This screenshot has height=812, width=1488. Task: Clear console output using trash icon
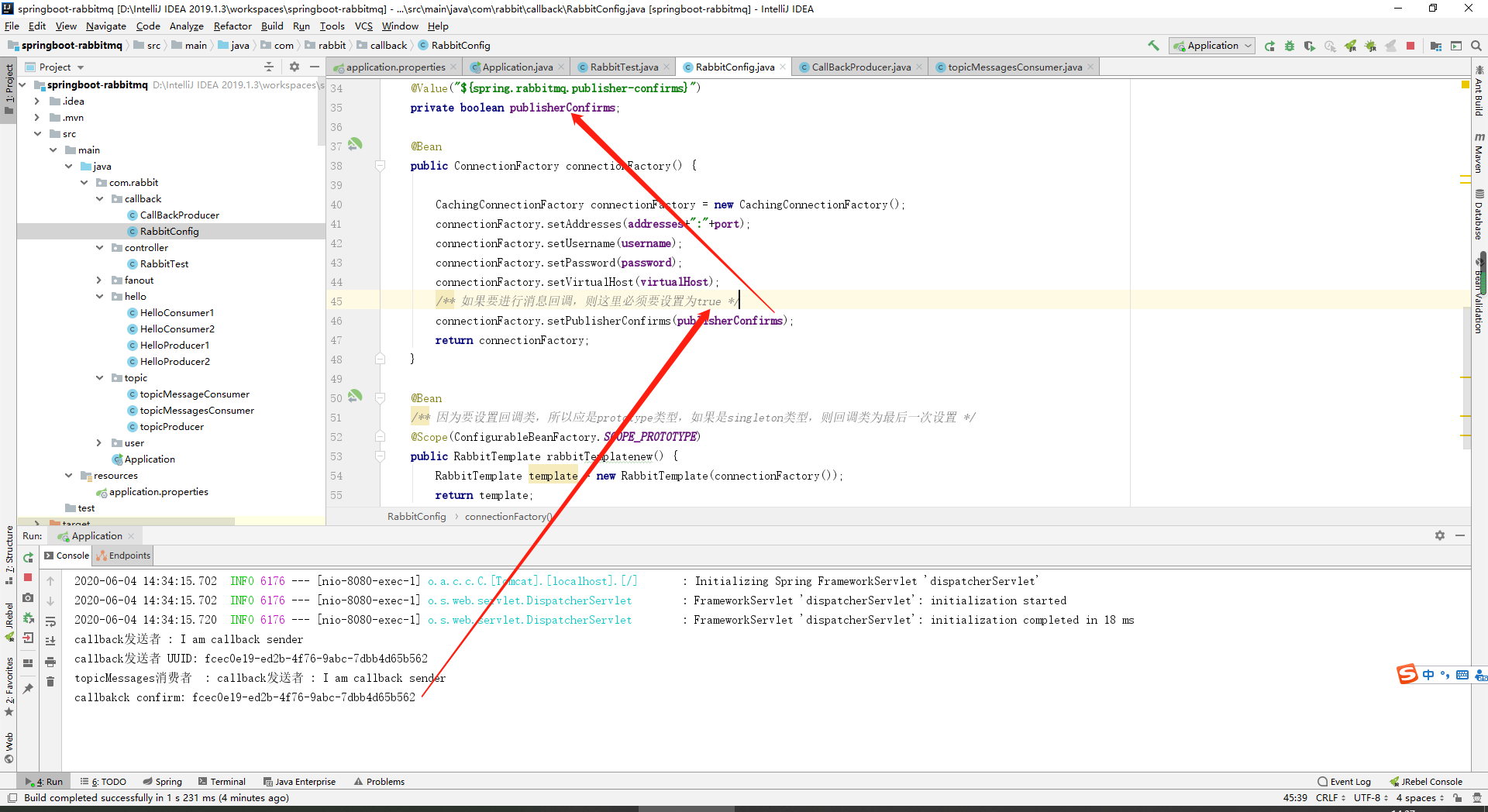tap(50, 682)
